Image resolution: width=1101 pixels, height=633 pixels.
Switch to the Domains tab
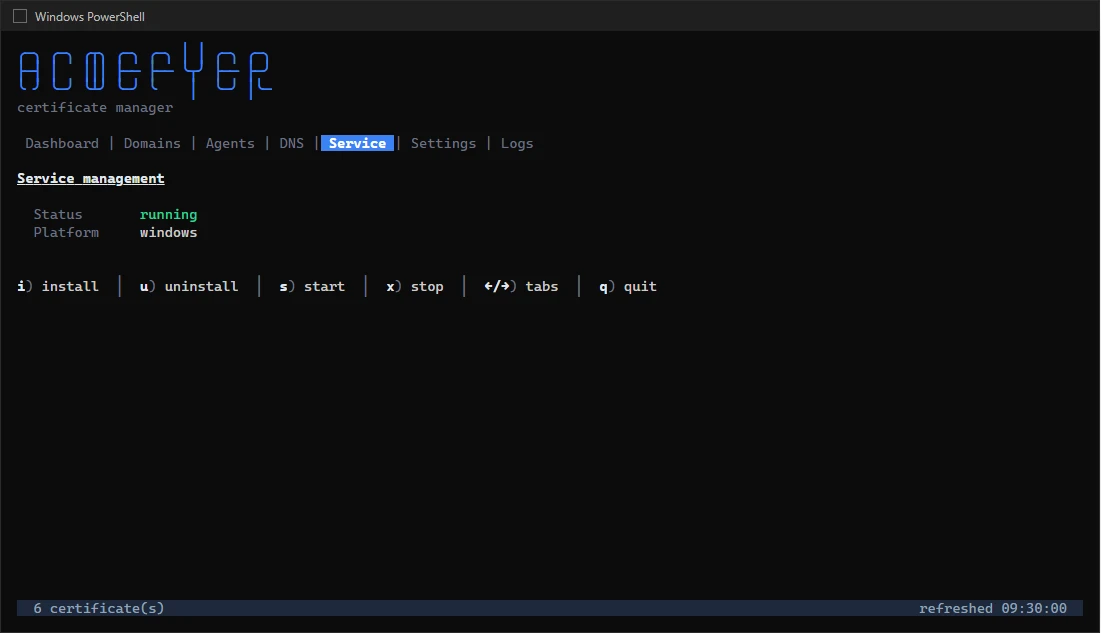pos(152,143)
